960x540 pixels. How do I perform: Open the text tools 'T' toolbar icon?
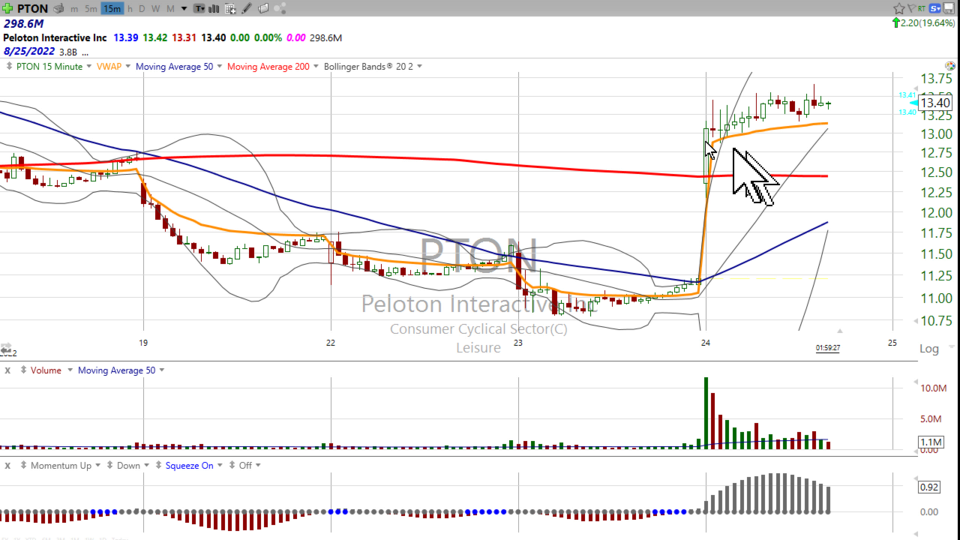[200, 9]
